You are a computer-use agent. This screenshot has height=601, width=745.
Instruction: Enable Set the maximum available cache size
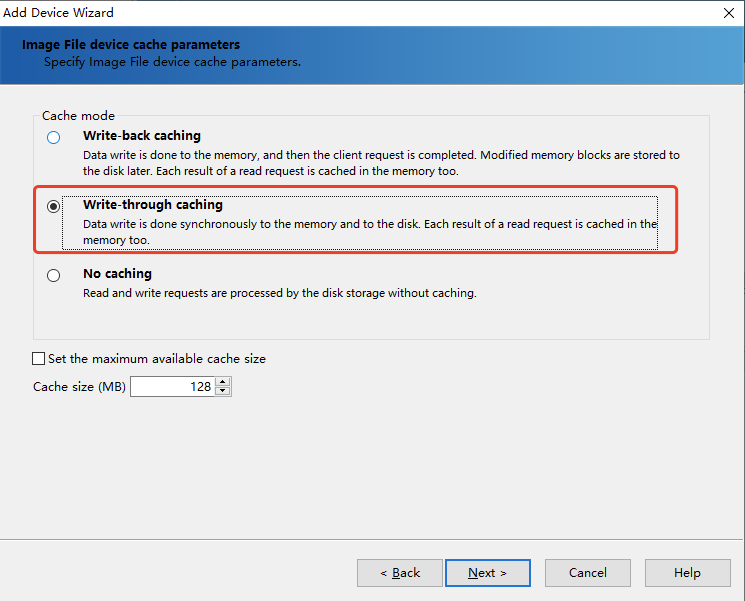coord(38,358)
